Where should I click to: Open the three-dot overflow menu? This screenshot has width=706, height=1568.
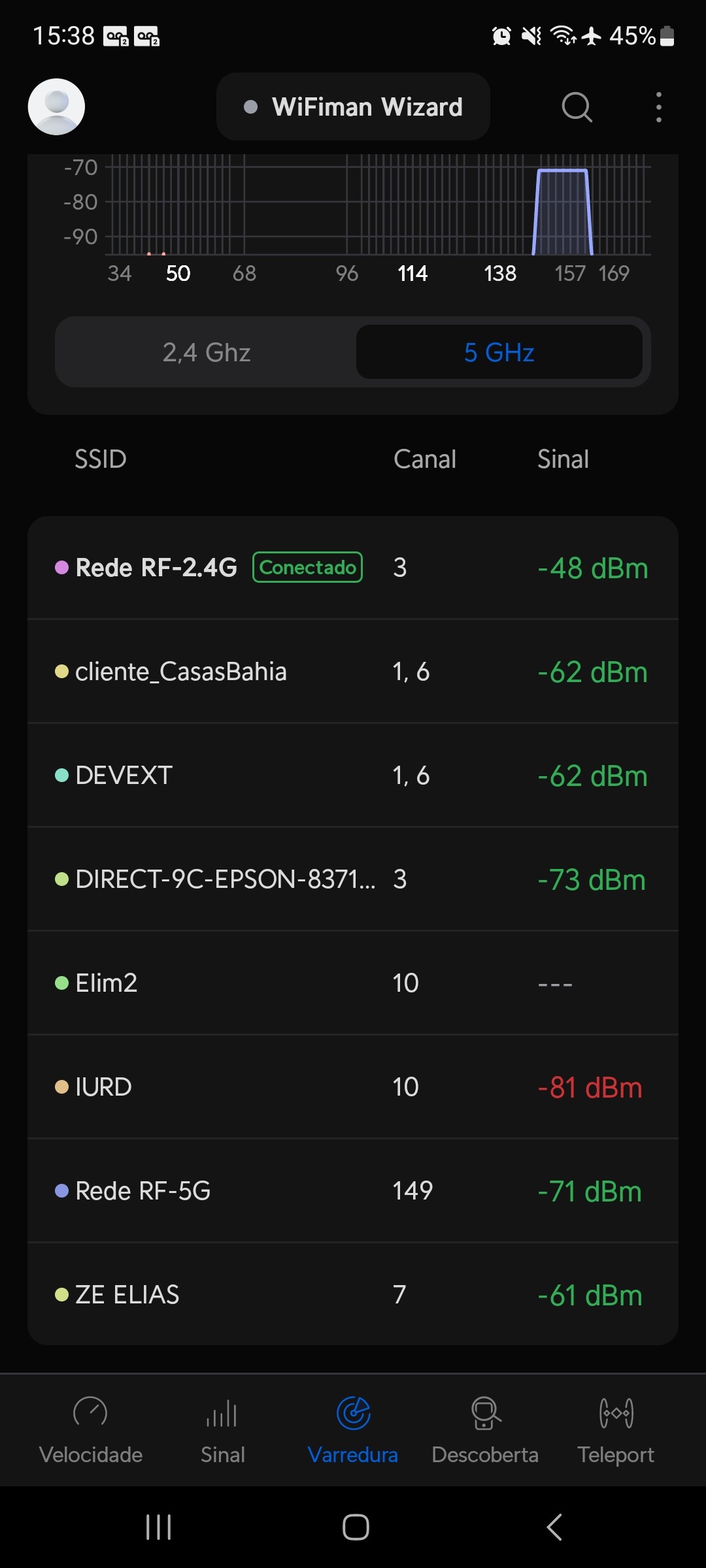tap(658, 107)
